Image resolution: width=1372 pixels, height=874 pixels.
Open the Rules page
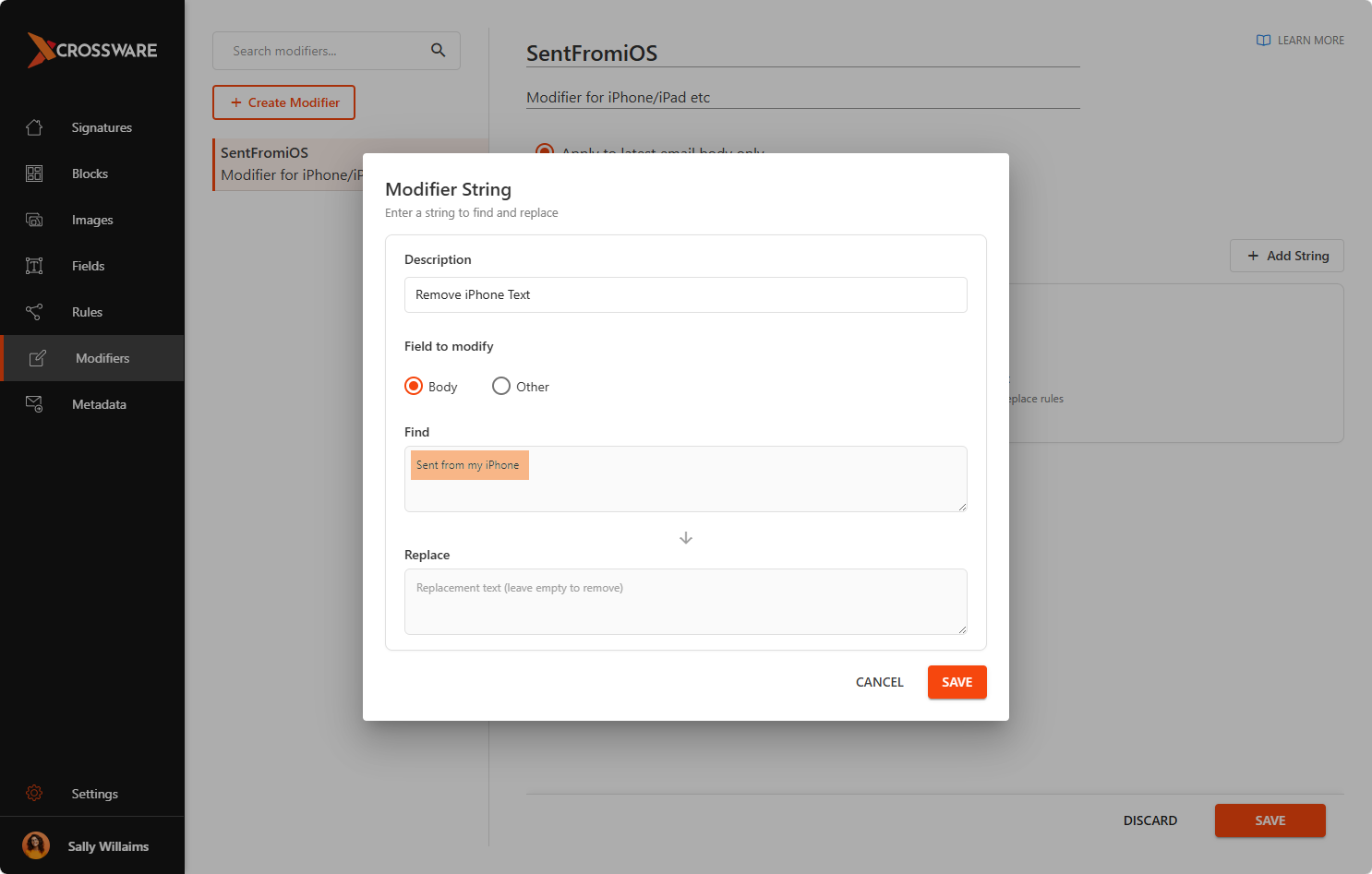click(92, 312)
